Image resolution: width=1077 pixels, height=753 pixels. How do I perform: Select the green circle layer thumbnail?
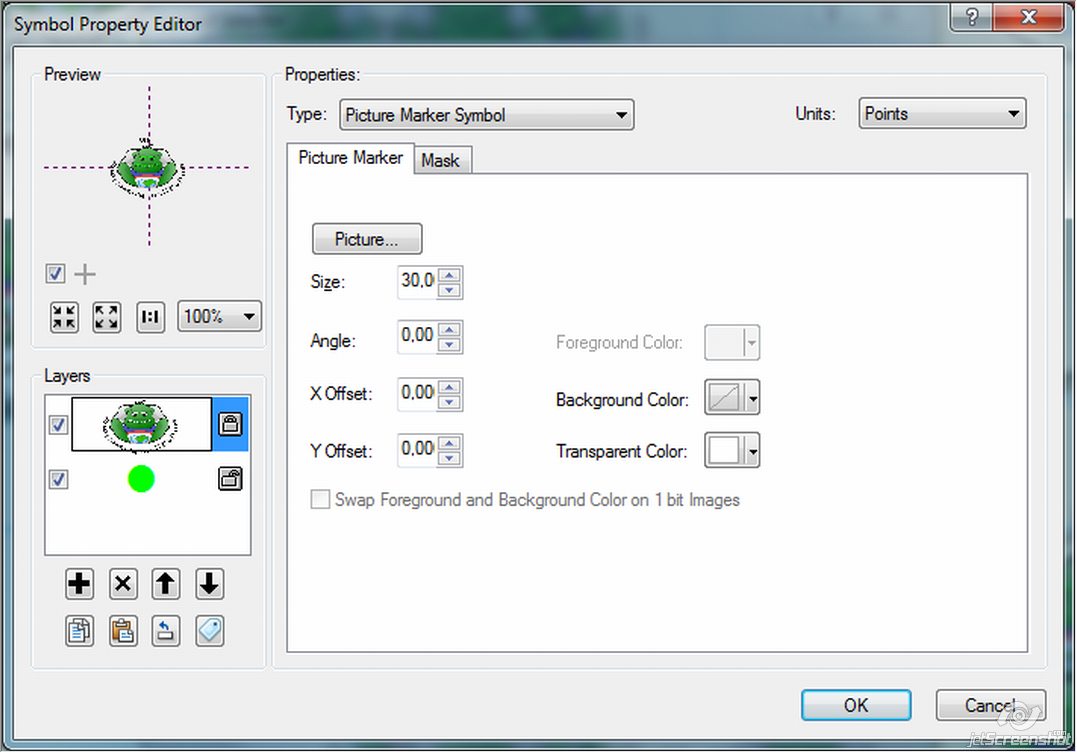point(141,479)
